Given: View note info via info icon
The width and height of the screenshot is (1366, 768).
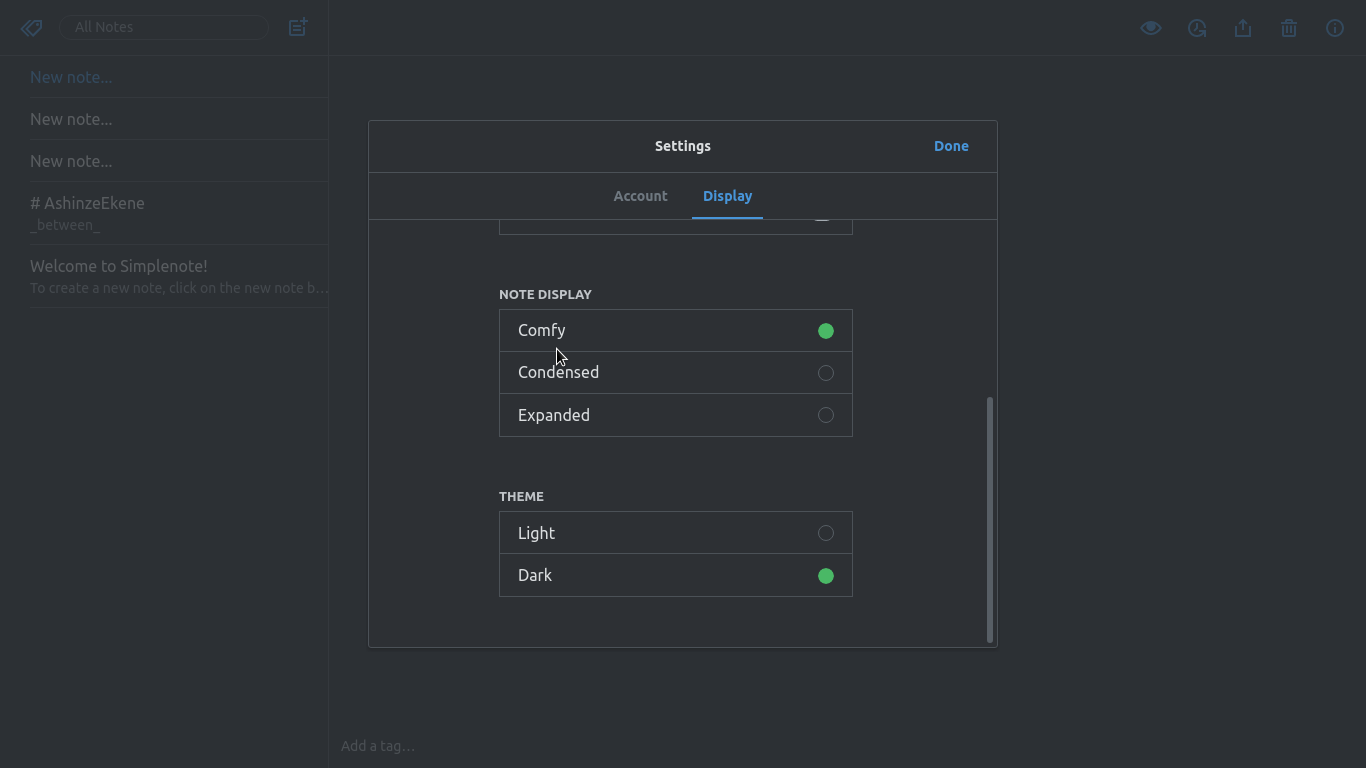Looking at the screenshot, I should [1334, 28].
